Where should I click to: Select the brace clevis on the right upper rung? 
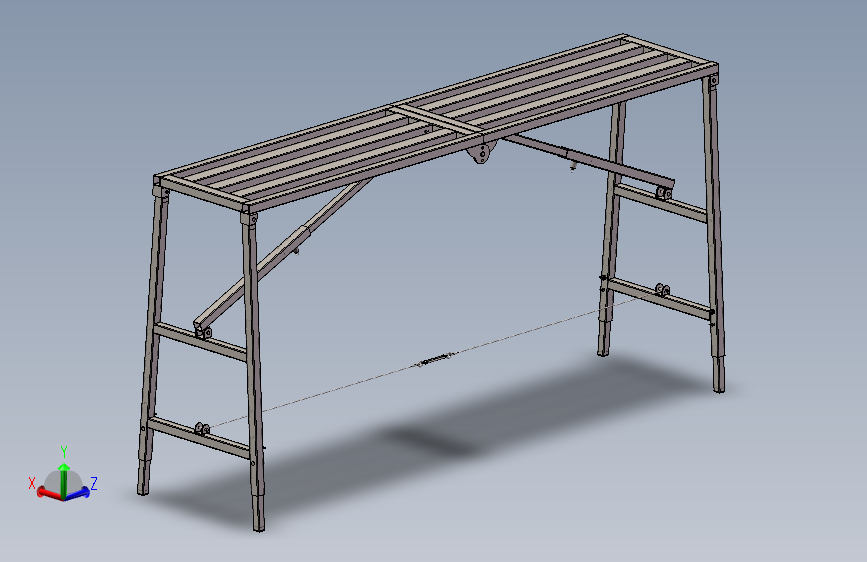tap(664, 192)
